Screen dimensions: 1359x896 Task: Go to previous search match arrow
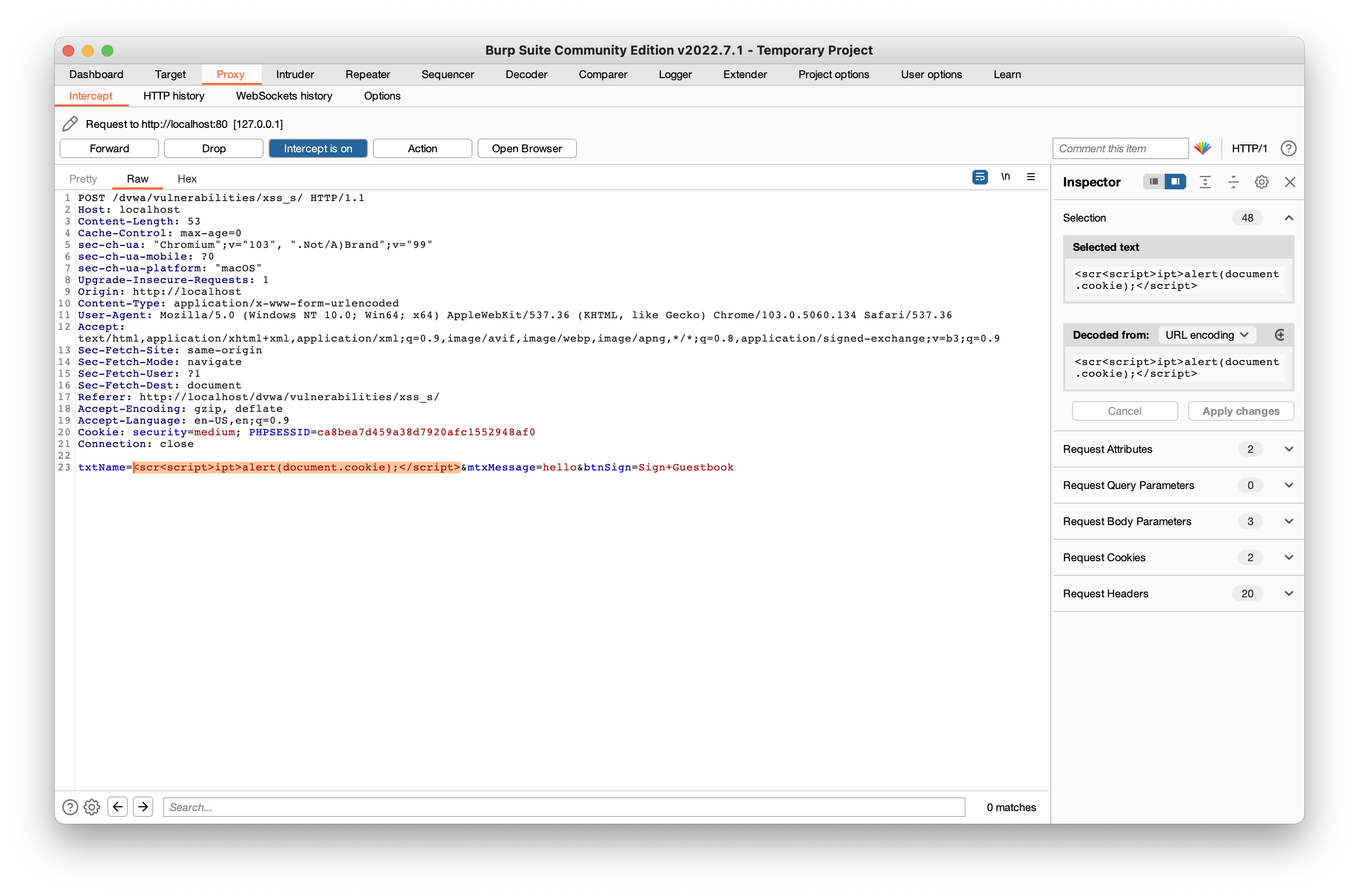coord(118,807)
